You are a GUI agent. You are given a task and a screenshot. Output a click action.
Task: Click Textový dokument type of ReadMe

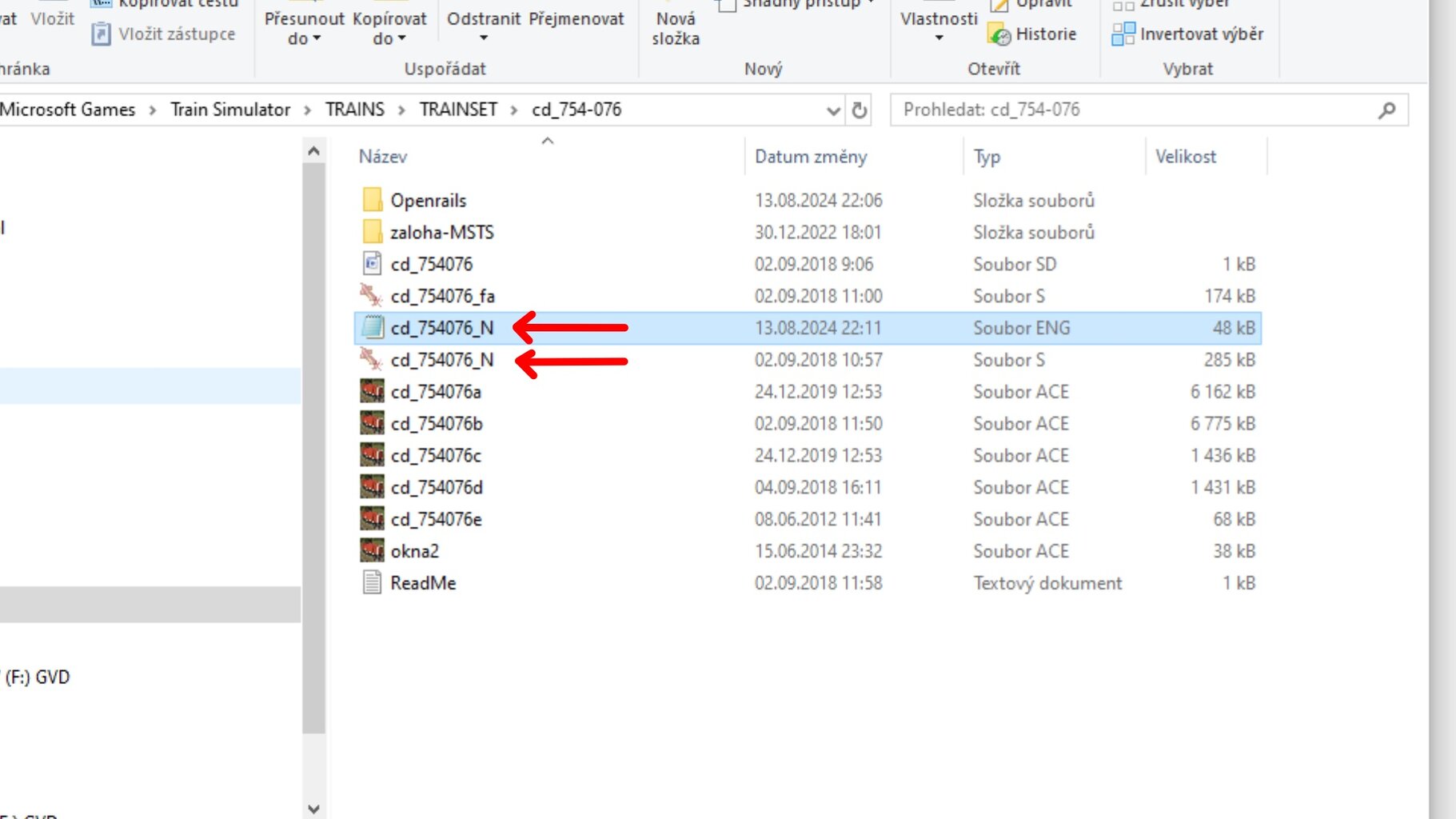pos(1047,583)
